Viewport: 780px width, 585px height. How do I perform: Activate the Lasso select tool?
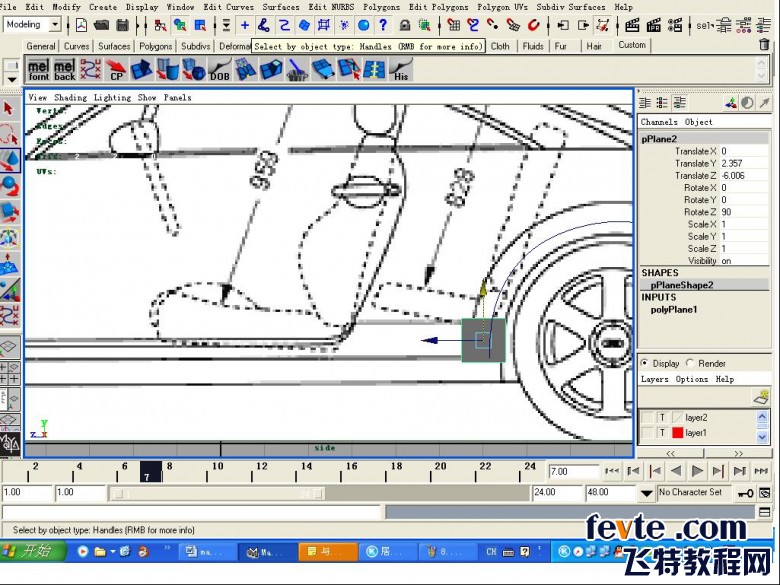pyautogui.click(x=9, y=134)
